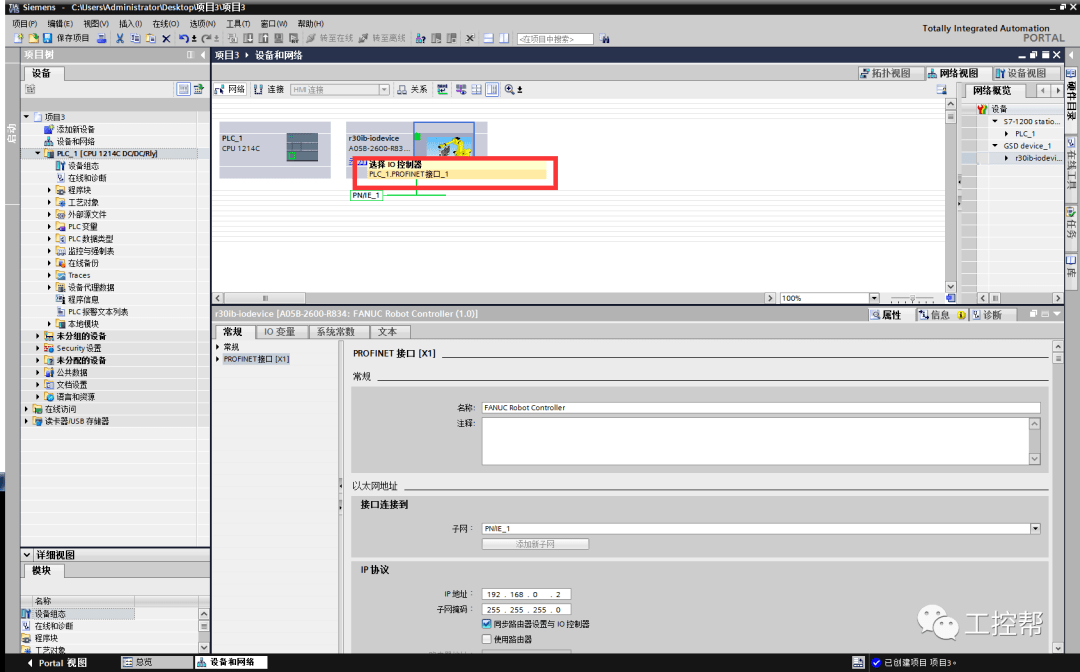The width and height of the screenshot is (1080, 672).
Task: Click the 保存项目 save project button
Action: 66,39
